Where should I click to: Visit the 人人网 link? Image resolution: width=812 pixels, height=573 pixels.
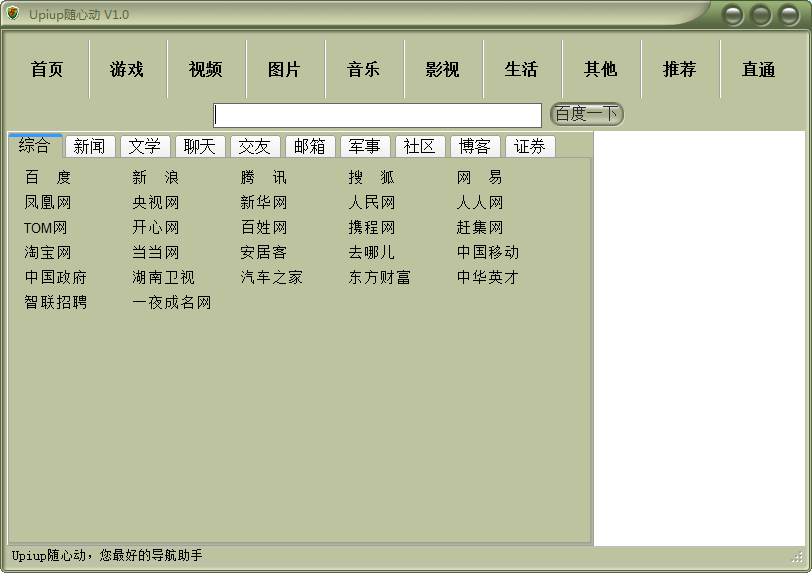[x=480, y=202]
